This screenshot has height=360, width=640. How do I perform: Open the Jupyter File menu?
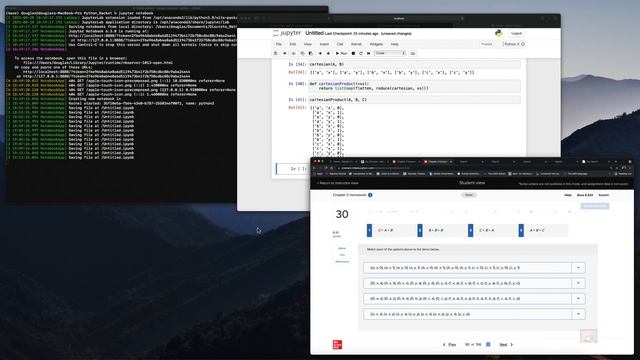pos(279,44)
